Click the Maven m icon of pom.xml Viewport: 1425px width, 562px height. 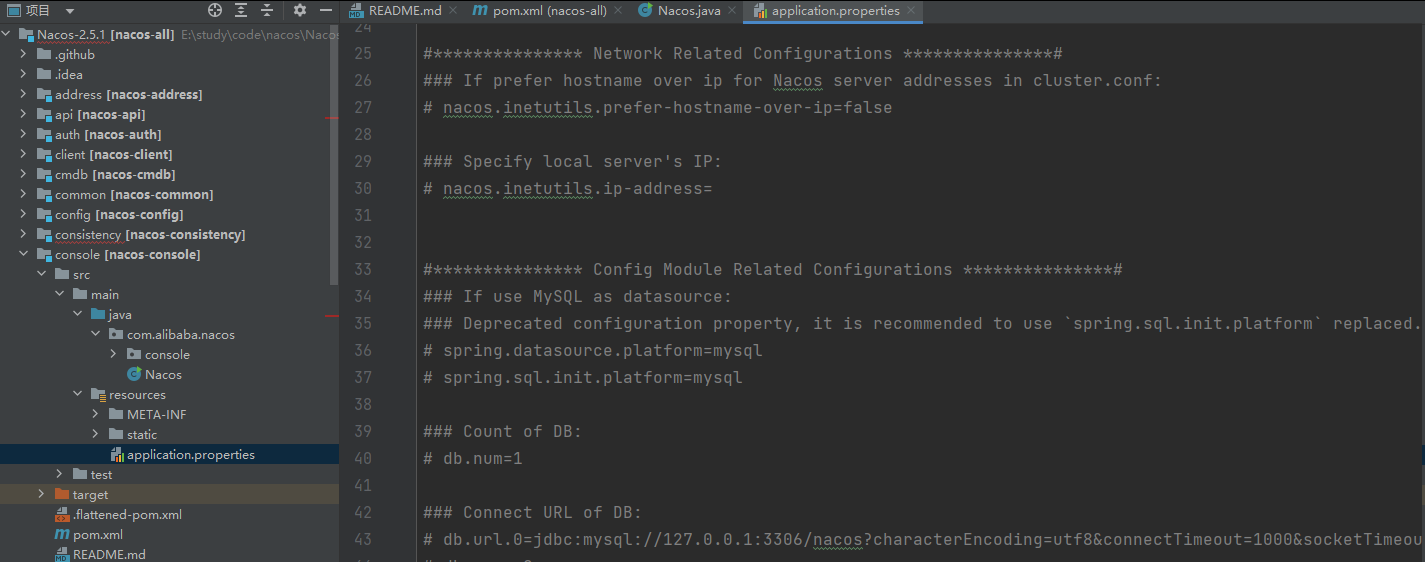[x=62, y=535]
